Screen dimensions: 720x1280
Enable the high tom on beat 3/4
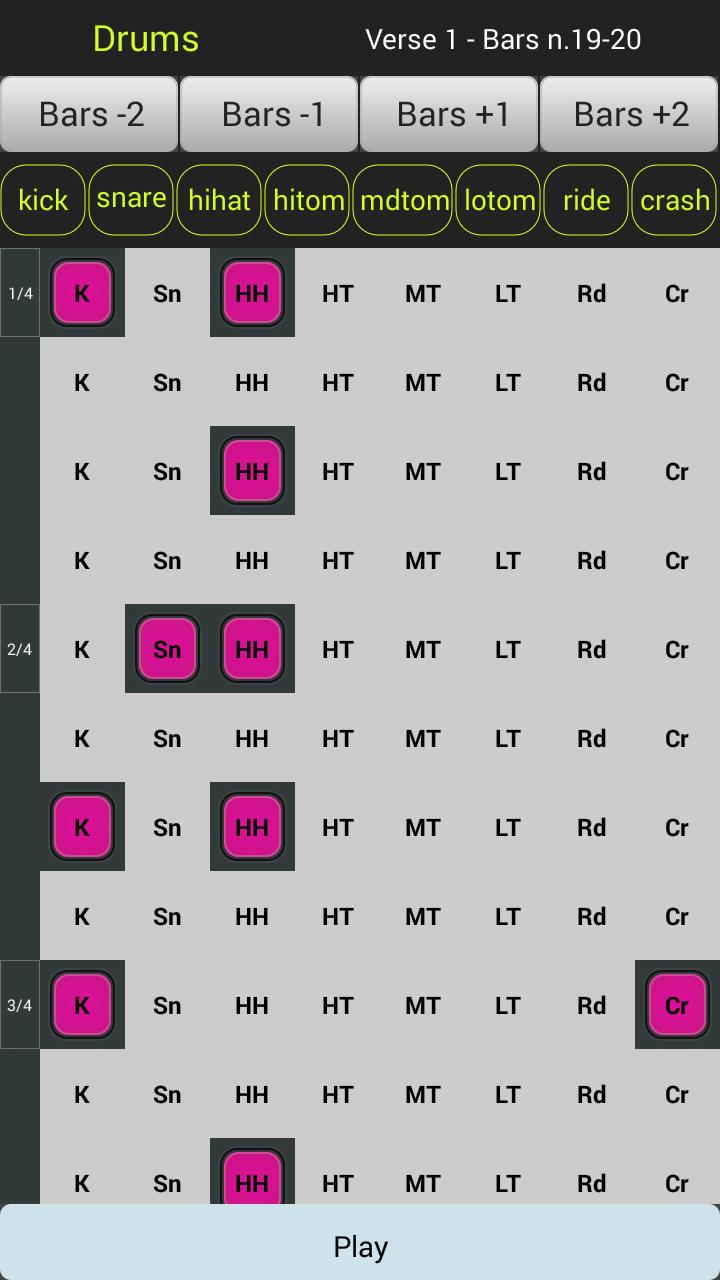pyautogui.click(x=337, y=1005)
